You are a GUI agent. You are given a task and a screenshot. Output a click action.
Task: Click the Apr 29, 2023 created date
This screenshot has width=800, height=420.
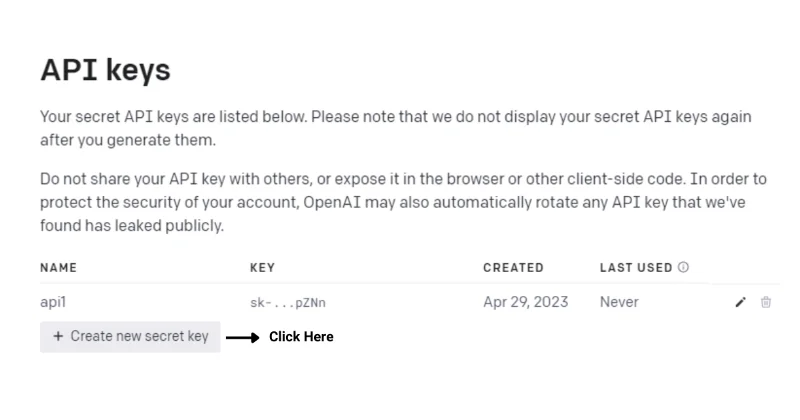[x=526, y=302]
